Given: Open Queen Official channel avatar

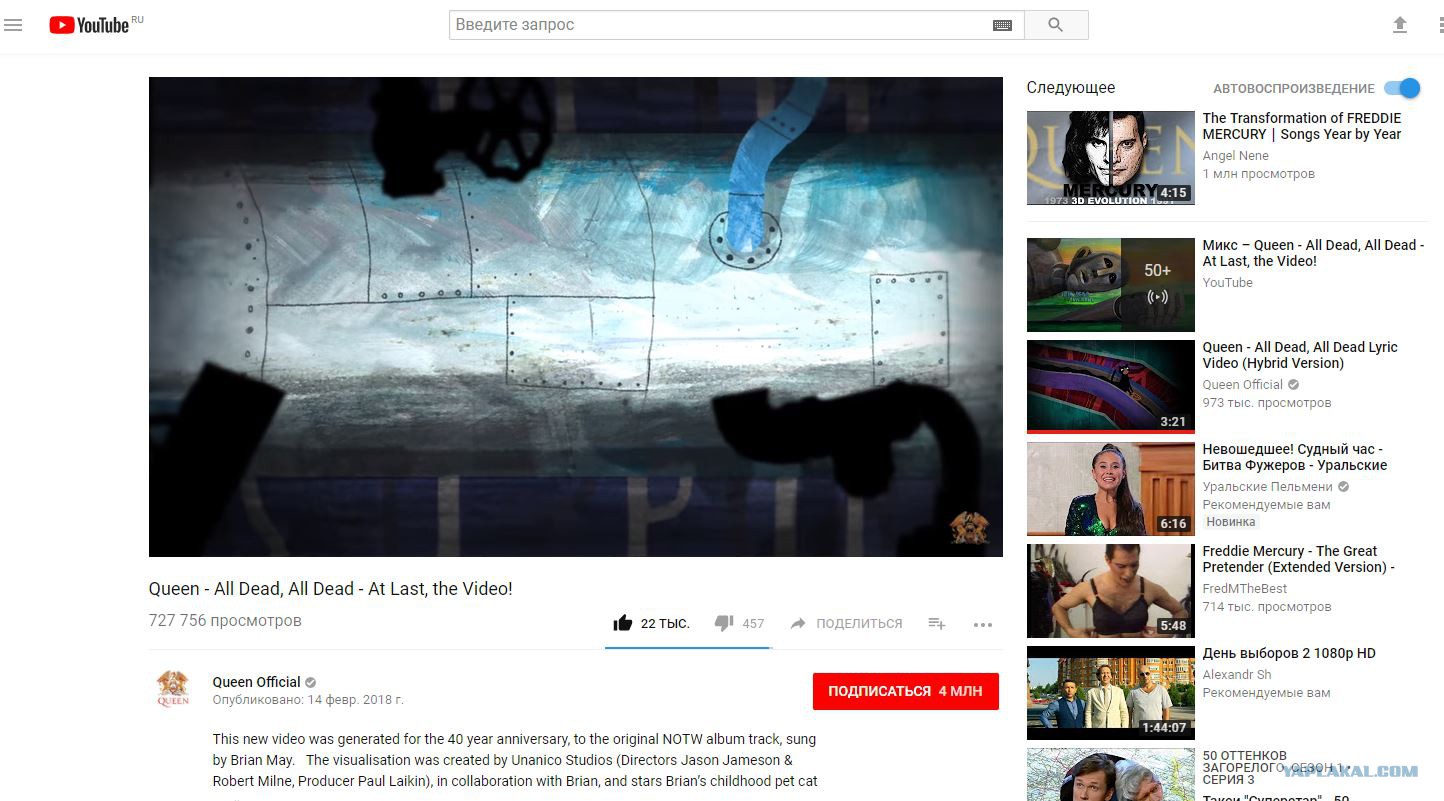Looking at the screenshot, I should tap(173, 689).
